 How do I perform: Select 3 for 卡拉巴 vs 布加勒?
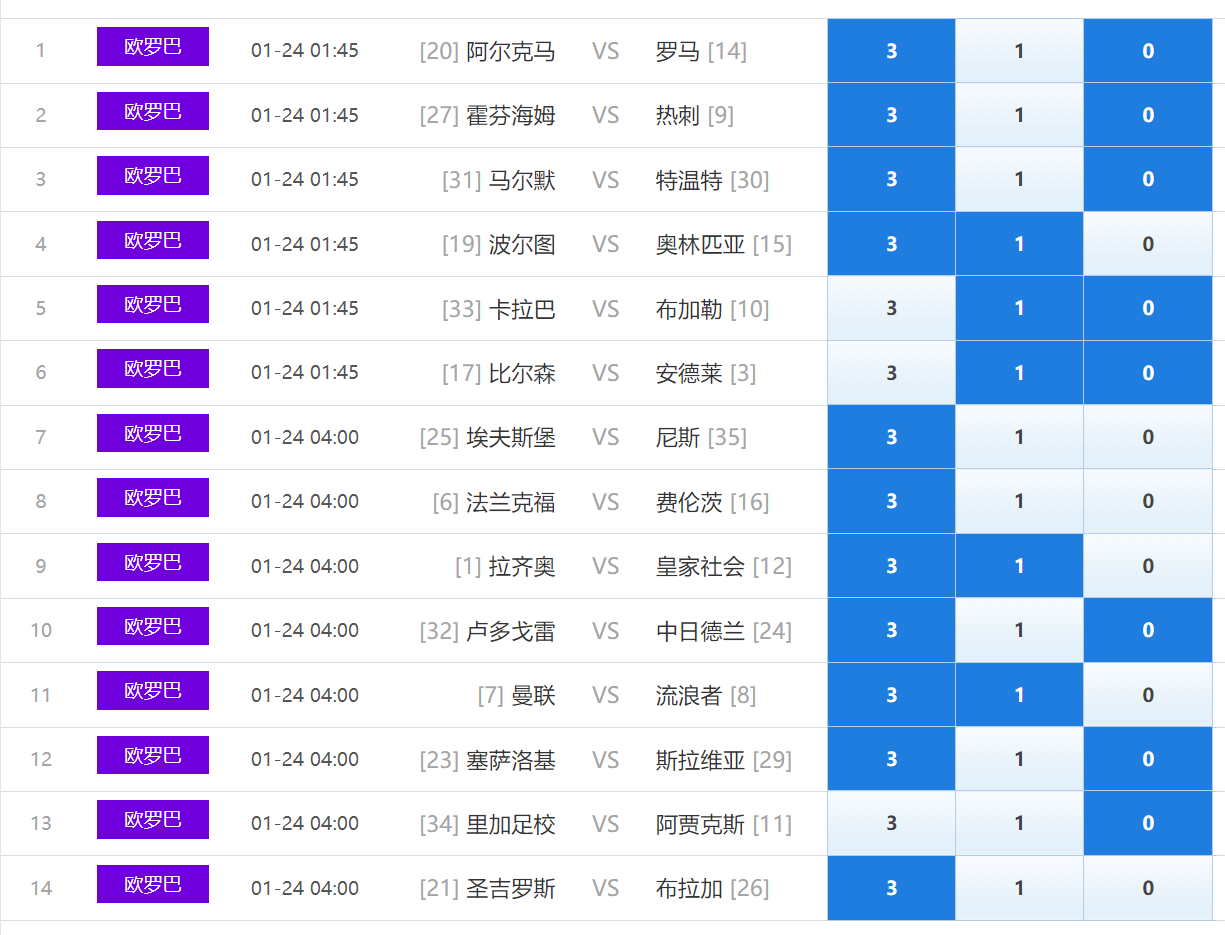pos(891,308)
